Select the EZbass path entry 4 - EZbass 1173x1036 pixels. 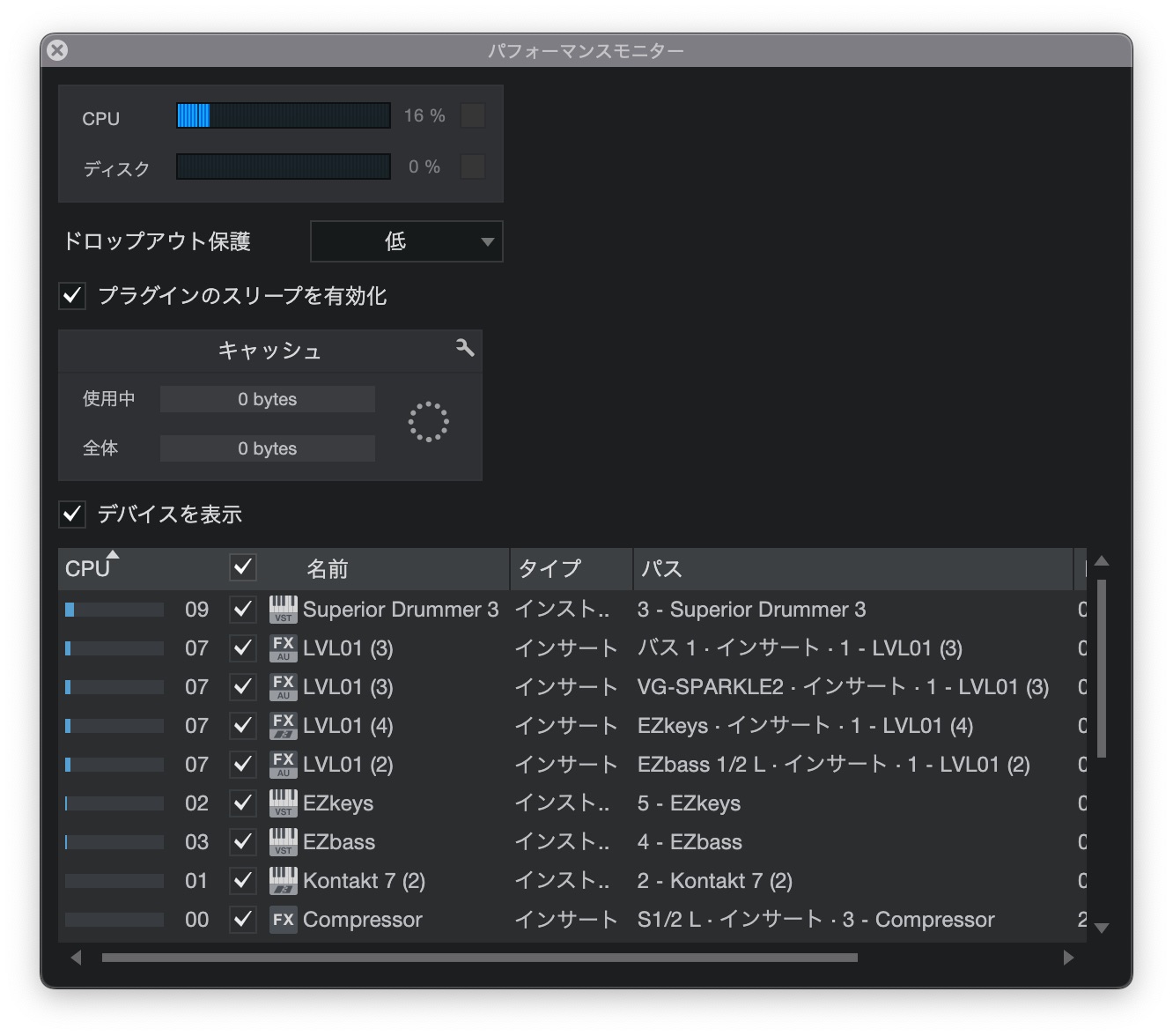point(690,841)
